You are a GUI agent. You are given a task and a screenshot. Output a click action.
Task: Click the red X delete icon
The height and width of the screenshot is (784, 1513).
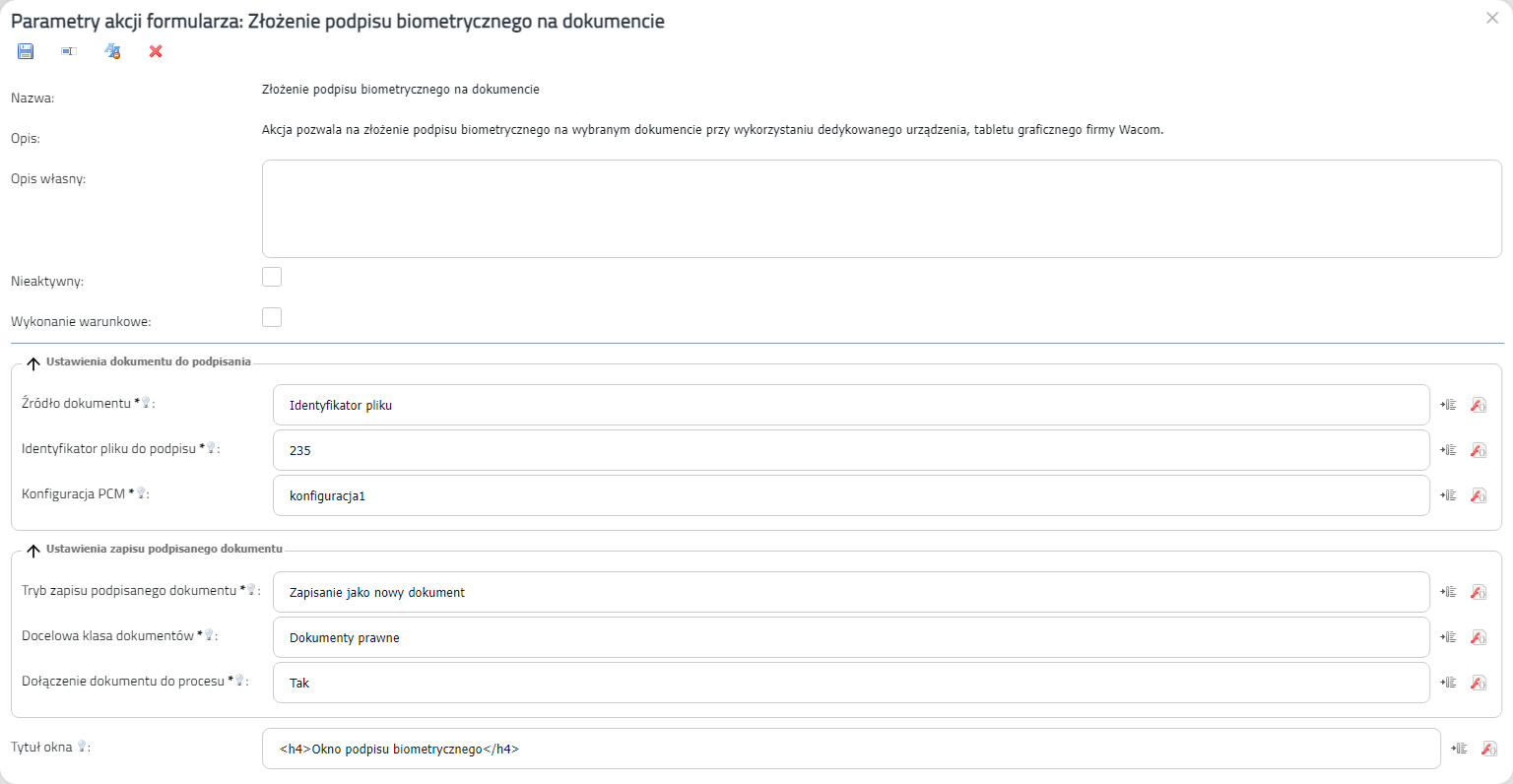pyautogui.click(x=156, y=51)
